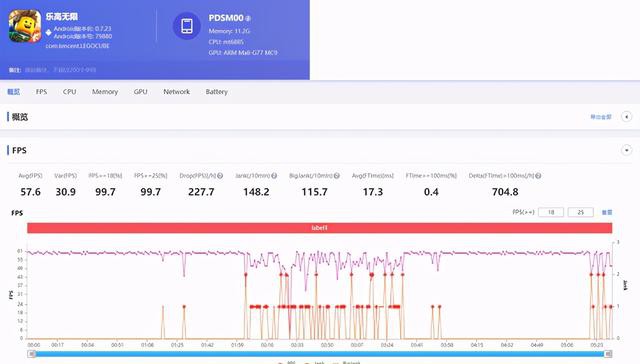
Task: Click help icon next to BigJank(/10min)
Action: coord(337,176)
